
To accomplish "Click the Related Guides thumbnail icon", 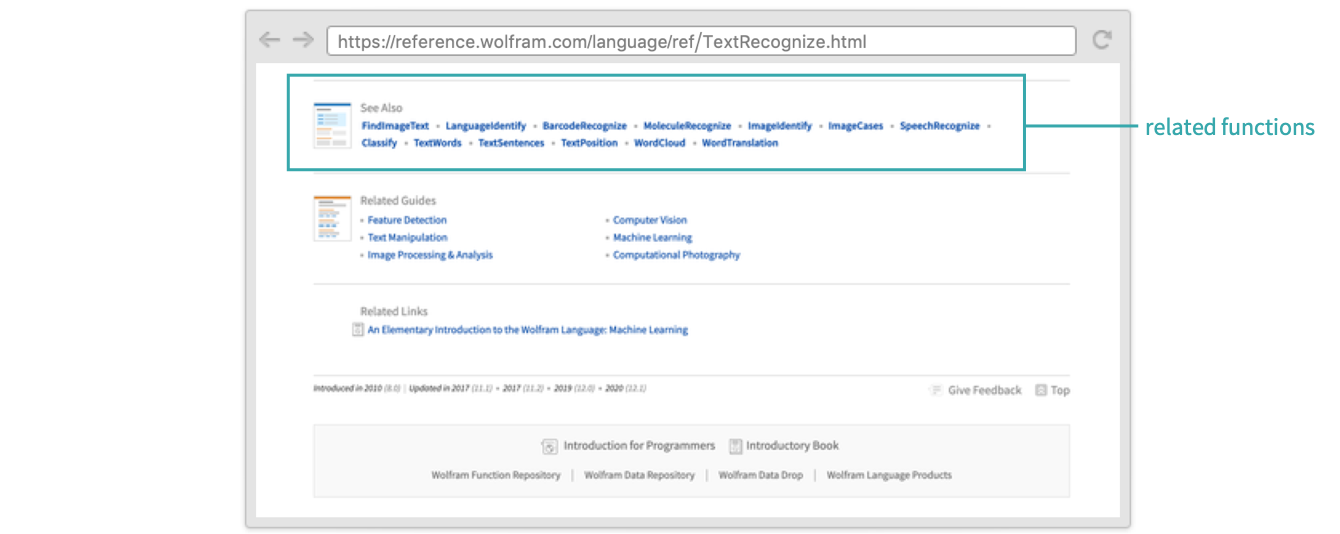I will pos(332,219).
